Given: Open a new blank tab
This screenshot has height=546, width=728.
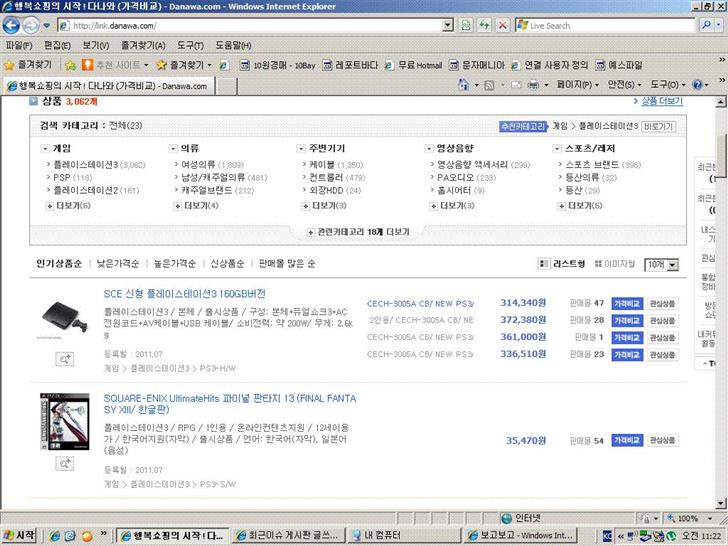Looking at the screenshot, I should [227, 86].
